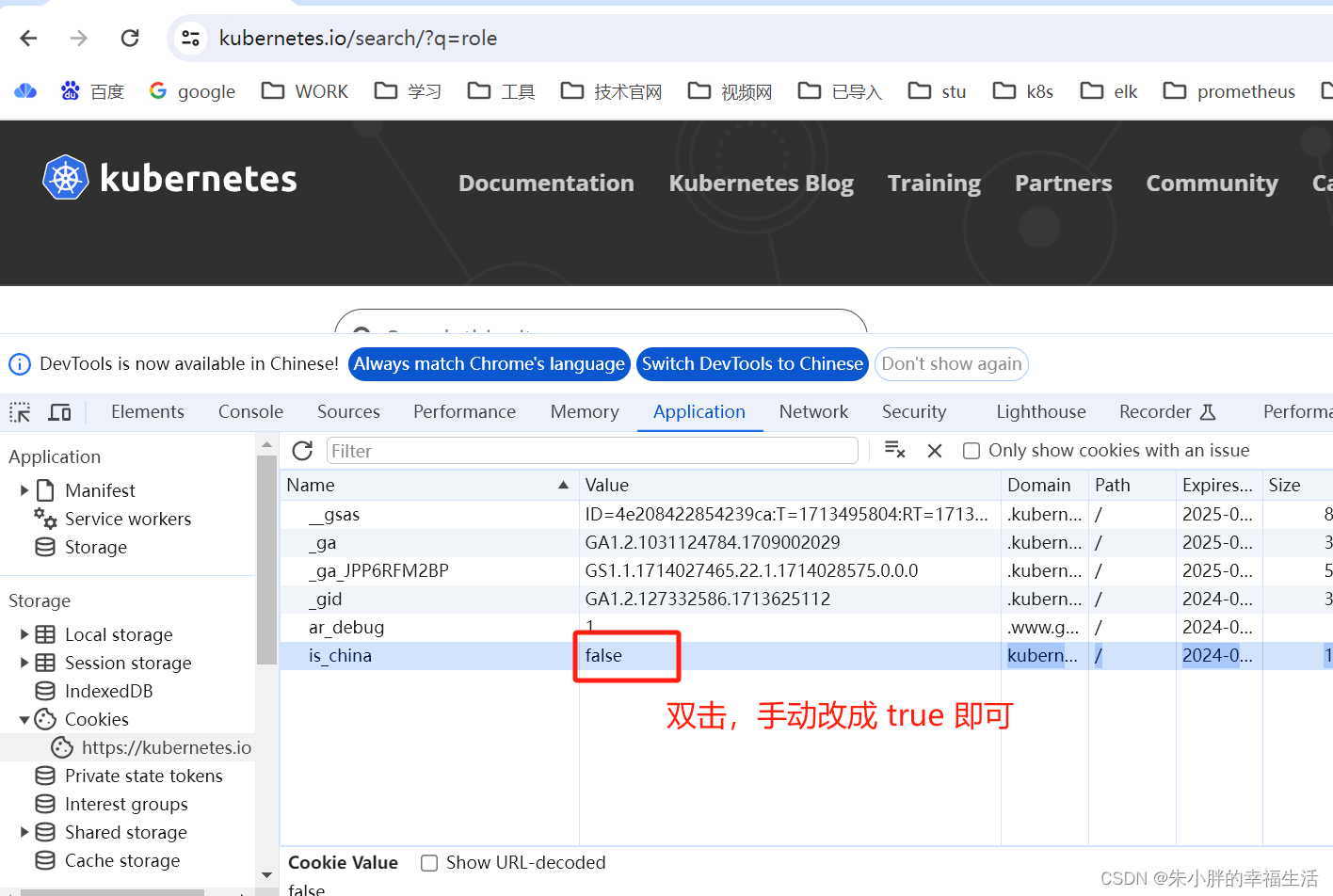Open the 工具 bookmarks folder
The height and width of the screenshot is (896, 1333).
tap(501, 91)
